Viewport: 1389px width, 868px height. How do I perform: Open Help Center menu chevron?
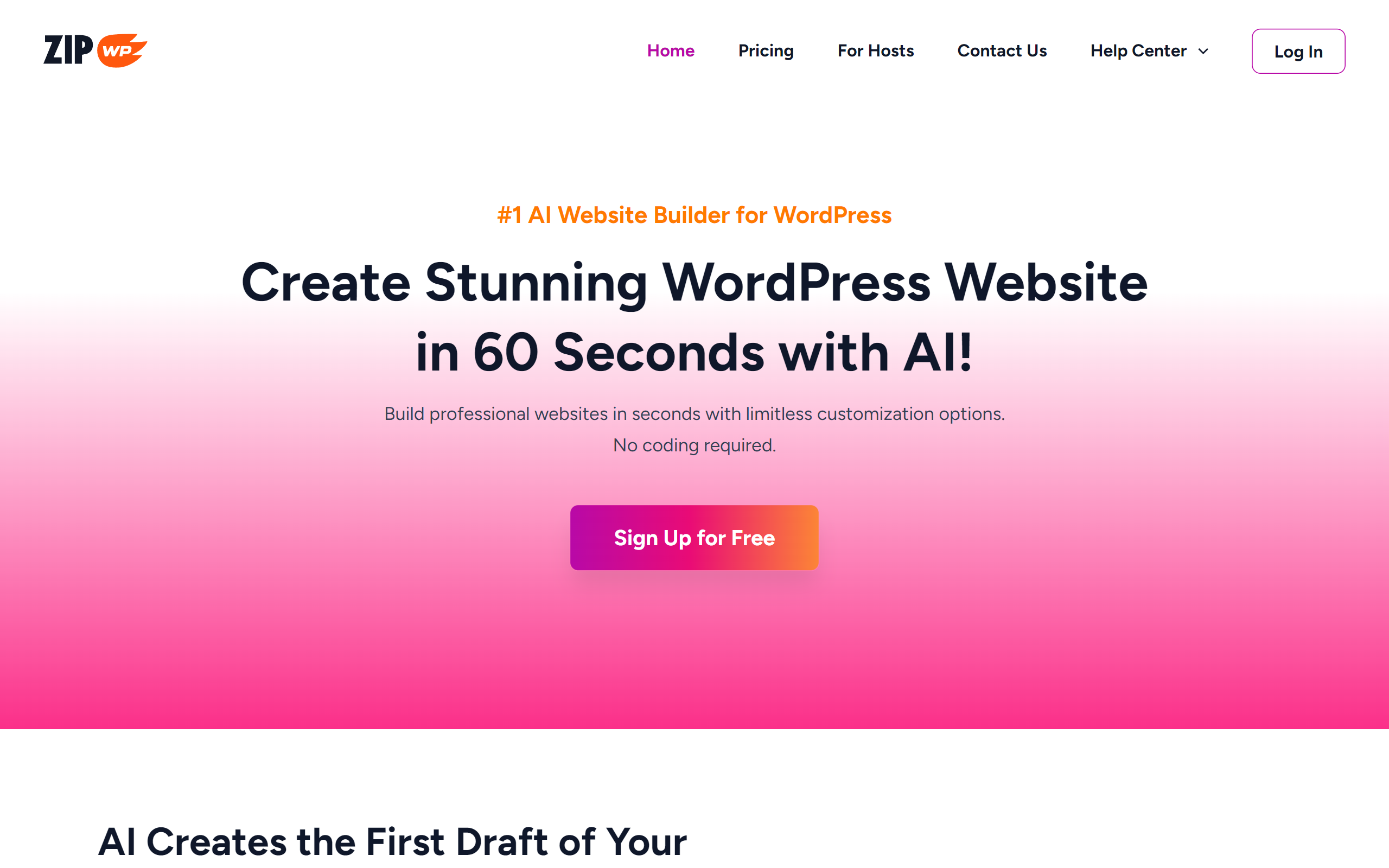point(1204,51)
